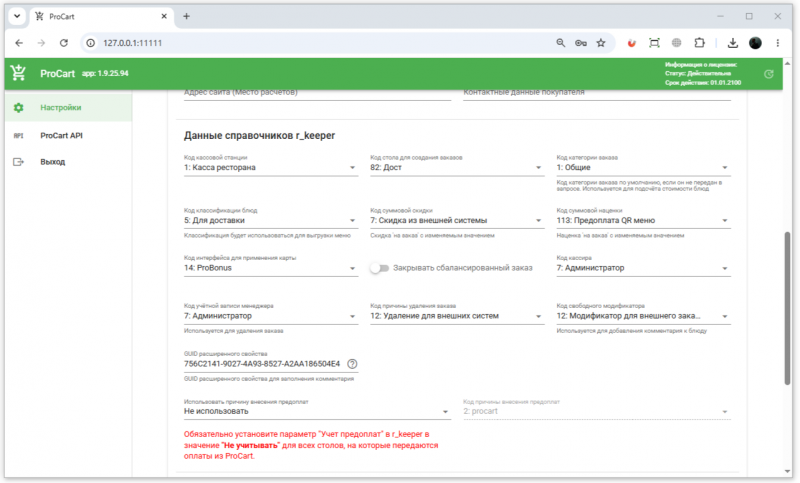Click the Выход exit icon
This screenshot has height=483, width=800.
click(x=18, y=162)
